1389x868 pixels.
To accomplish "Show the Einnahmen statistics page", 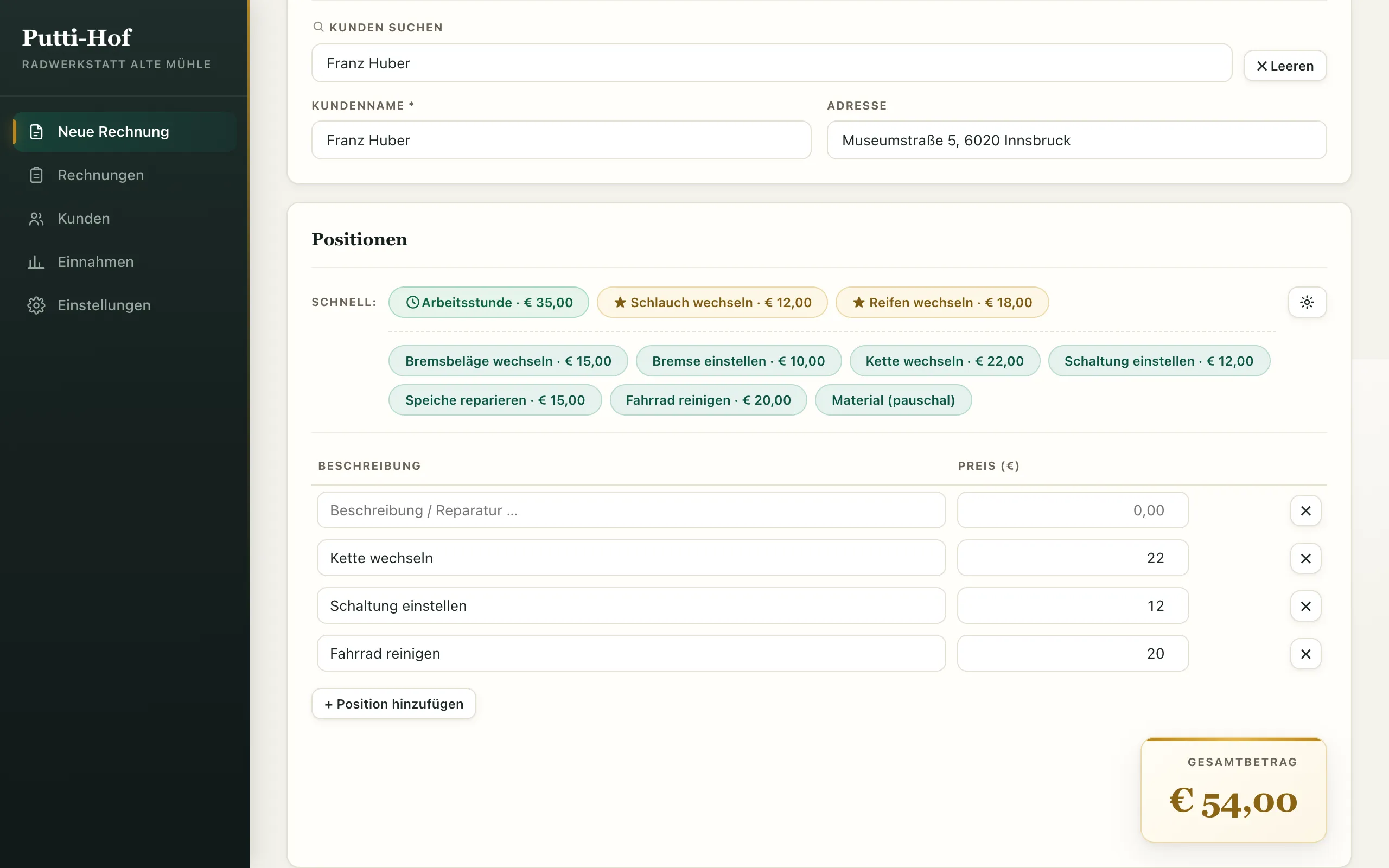I will point(125,262).
